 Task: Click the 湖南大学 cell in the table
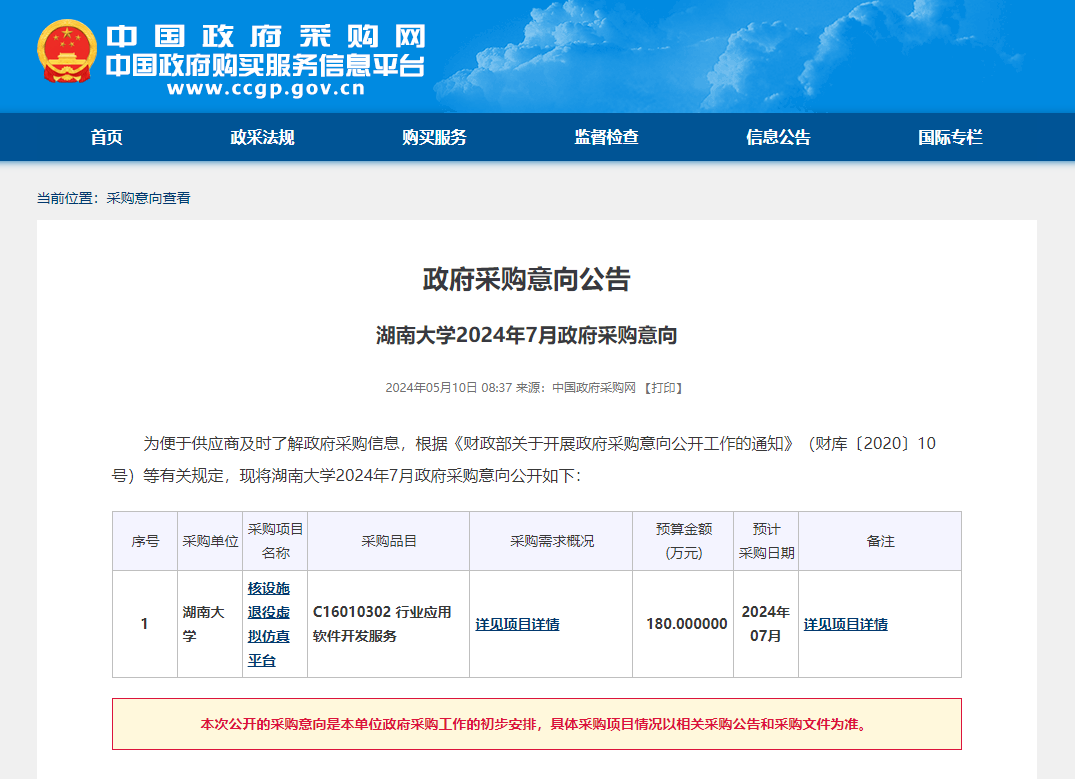210,624
